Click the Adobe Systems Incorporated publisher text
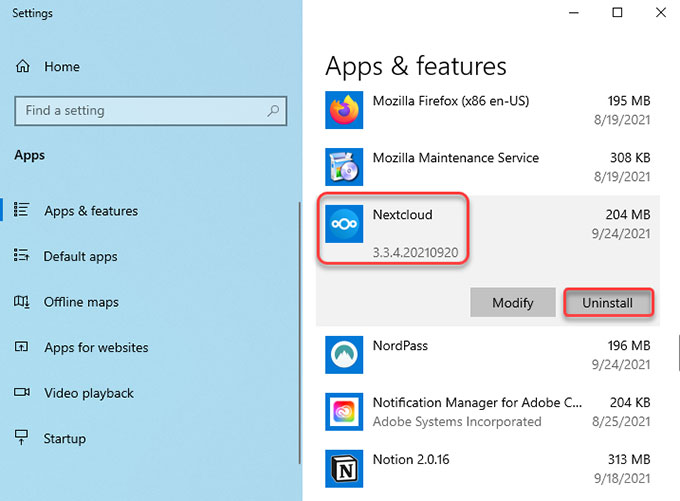This screenshot has height=501, width=680. point(457,421)
